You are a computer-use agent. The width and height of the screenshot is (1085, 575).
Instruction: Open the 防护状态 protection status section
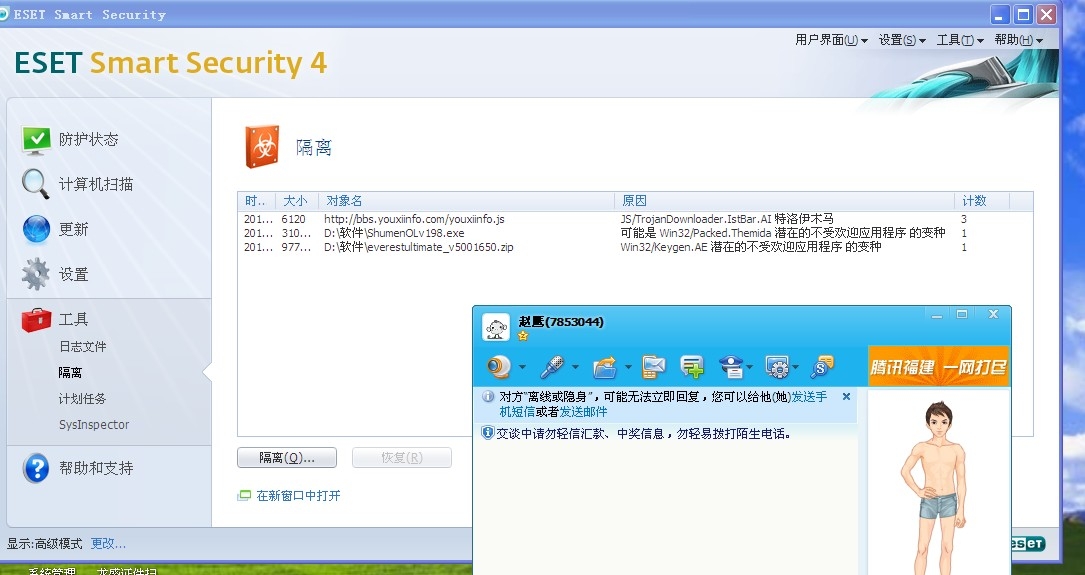tap(69, 140)
